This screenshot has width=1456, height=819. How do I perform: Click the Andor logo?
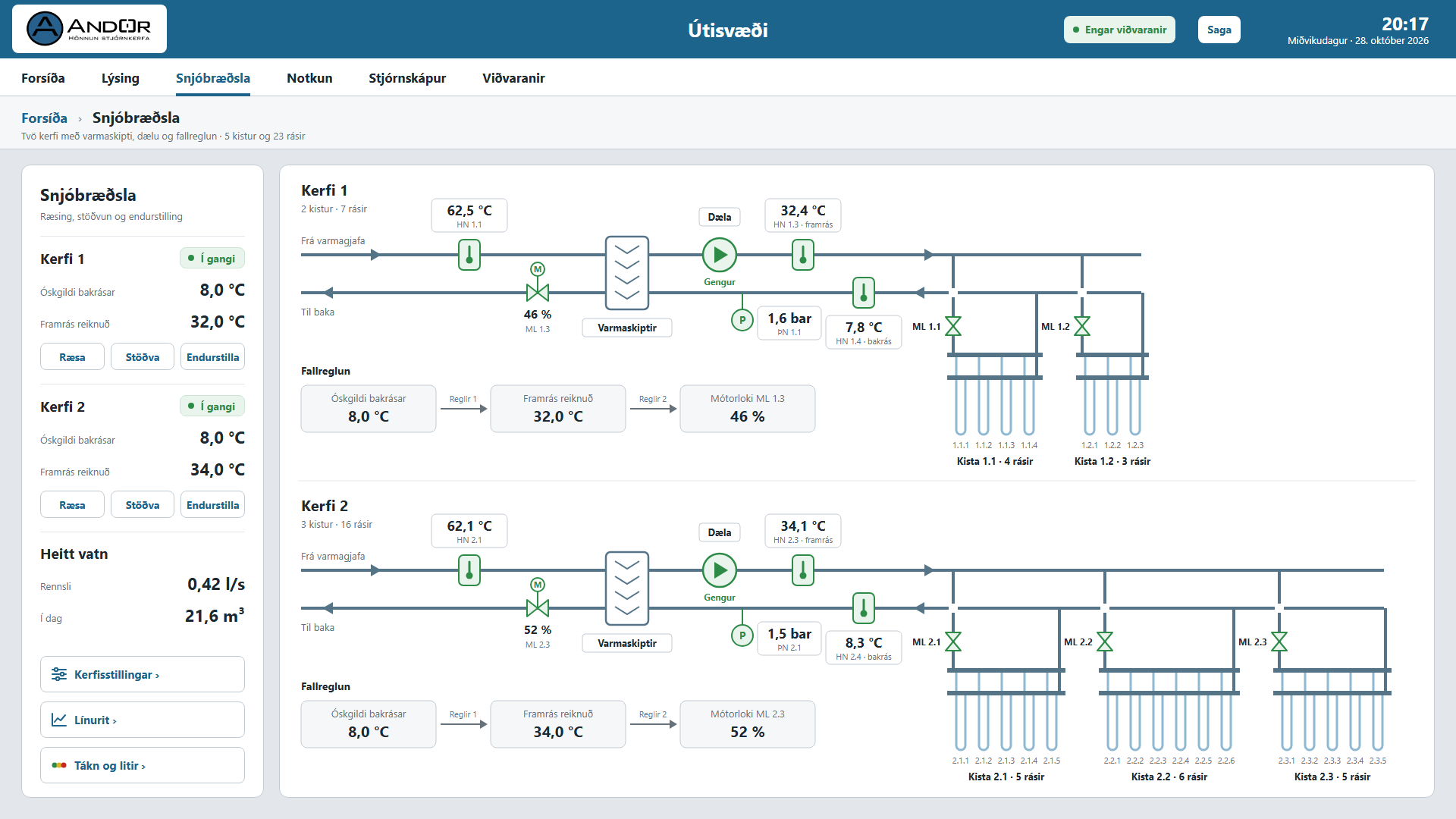pos(89,29)
